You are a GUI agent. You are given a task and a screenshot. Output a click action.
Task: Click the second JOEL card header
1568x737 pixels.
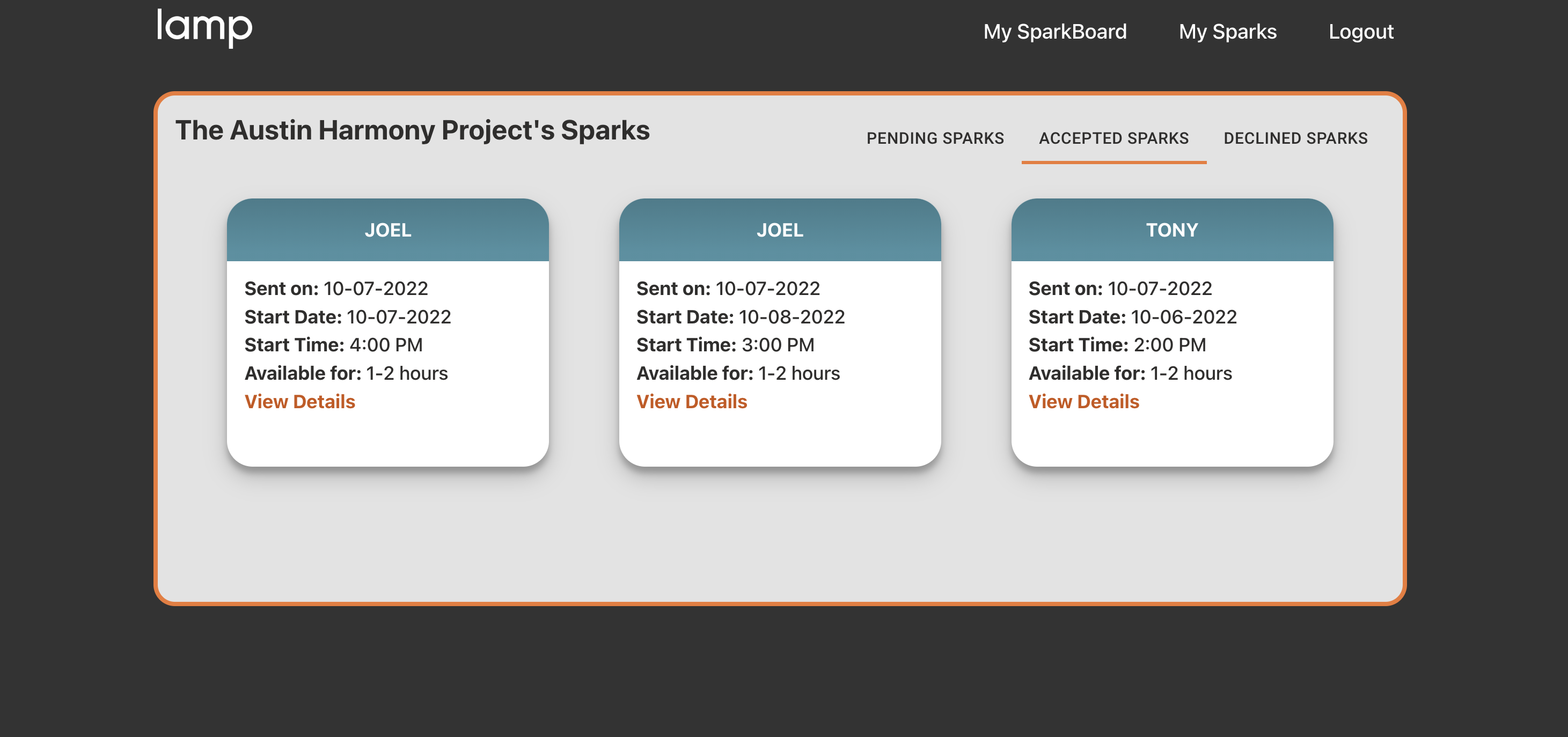[x=780, y=230]
